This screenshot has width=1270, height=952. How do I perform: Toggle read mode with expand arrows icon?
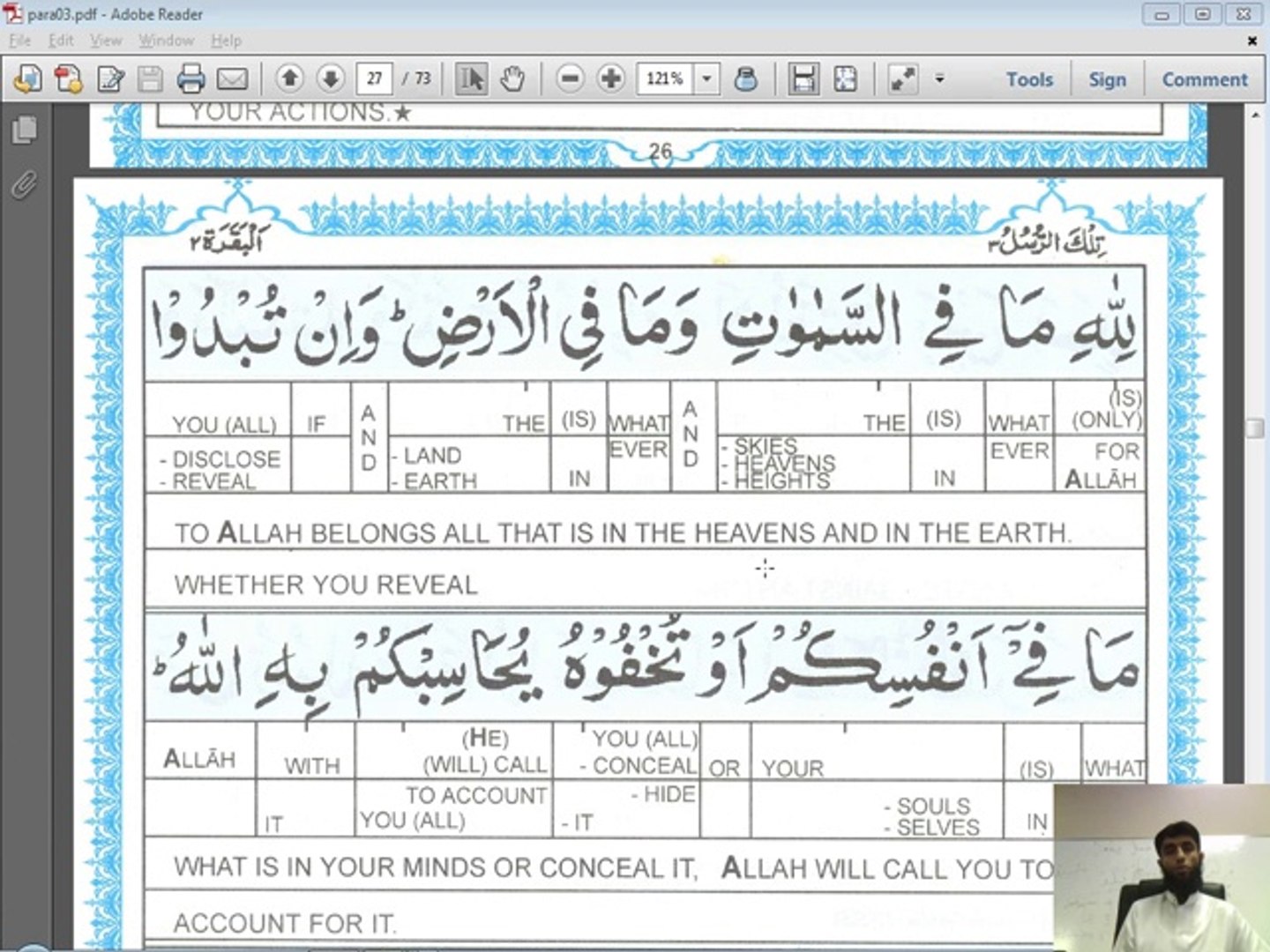(x=902, y=79)
